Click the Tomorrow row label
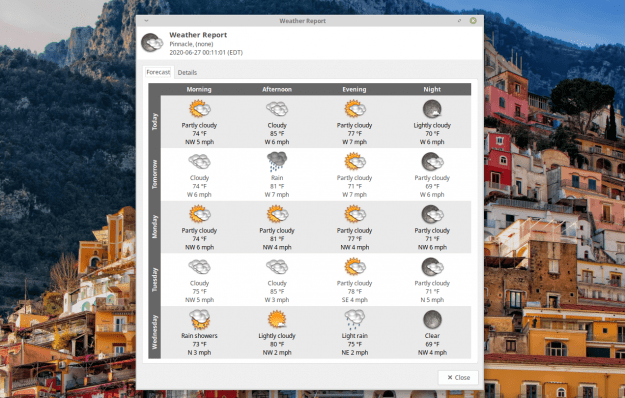Screen dimensions: 625x398 pyautogui.click(x=155, y=174)
